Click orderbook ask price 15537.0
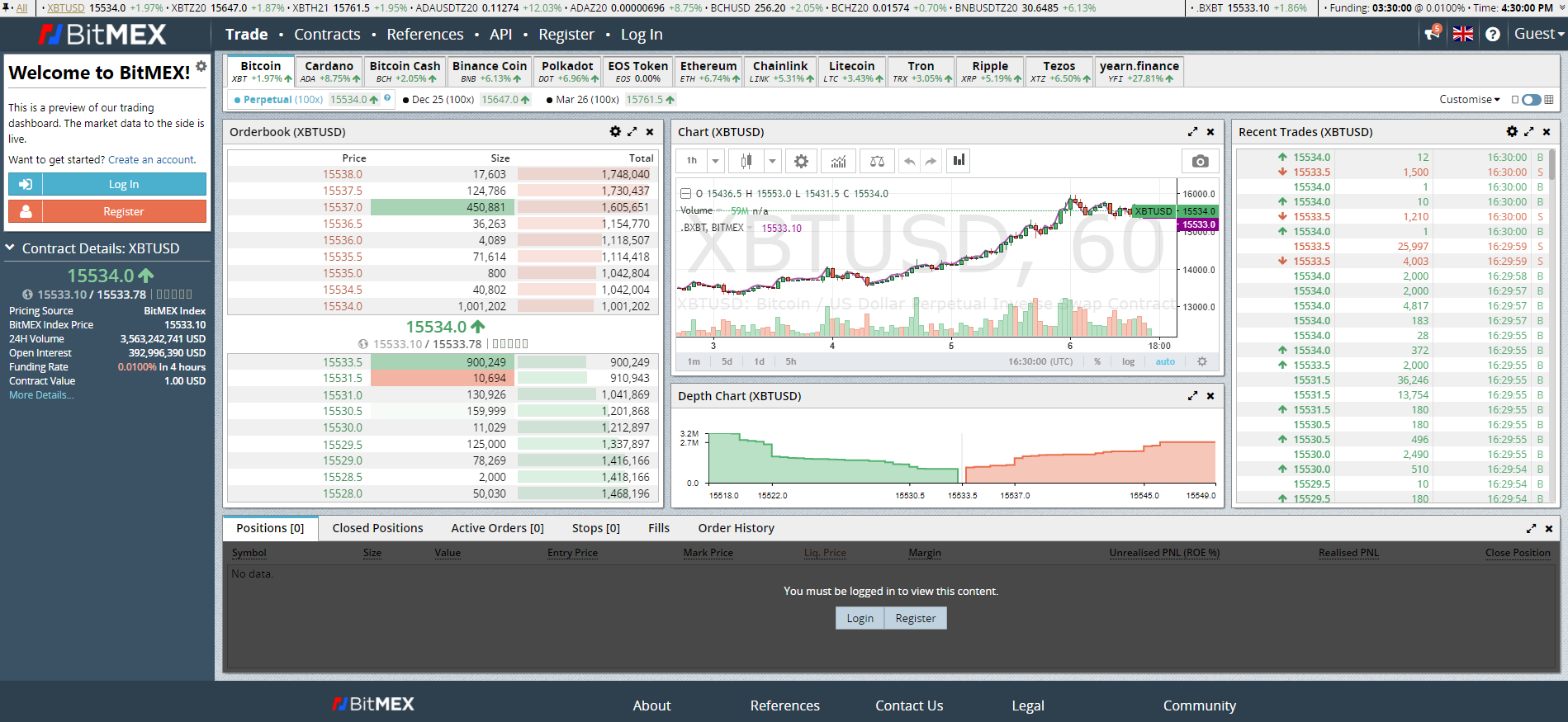Screen dimensions: 1568x722 (343, 207)
